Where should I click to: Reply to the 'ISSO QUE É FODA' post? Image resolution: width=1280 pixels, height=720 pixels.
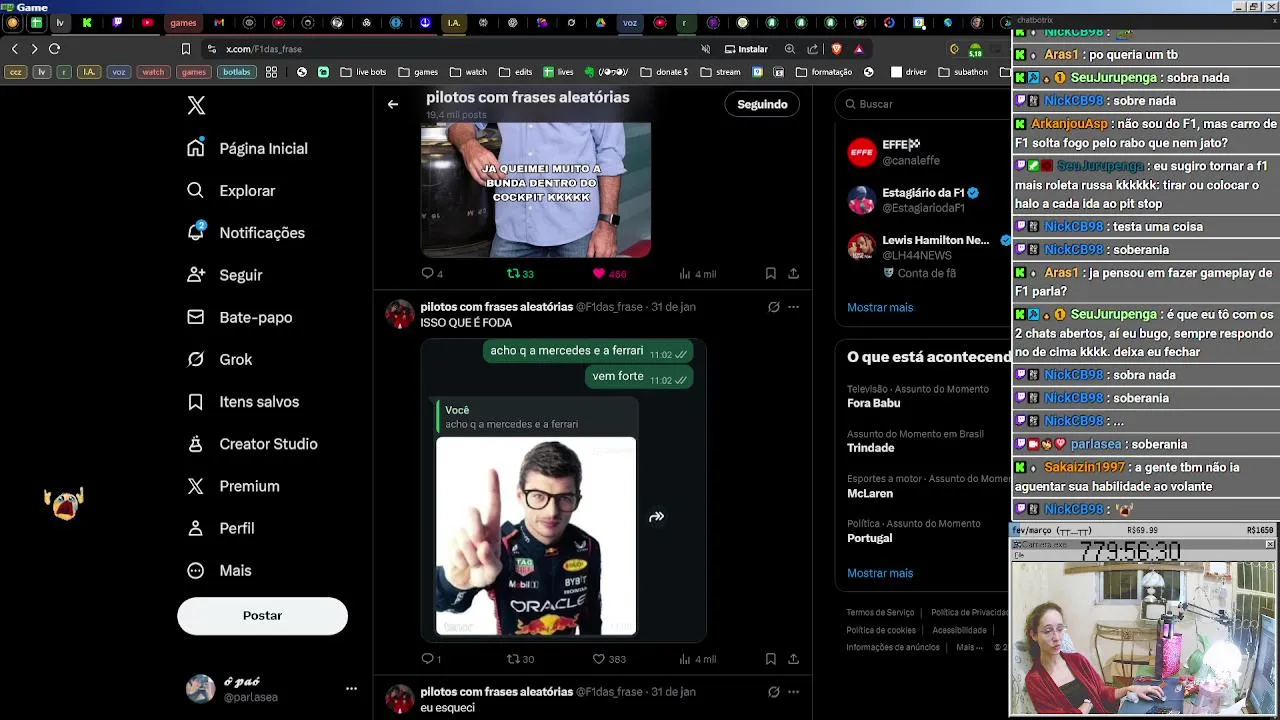tap(427, 659)
